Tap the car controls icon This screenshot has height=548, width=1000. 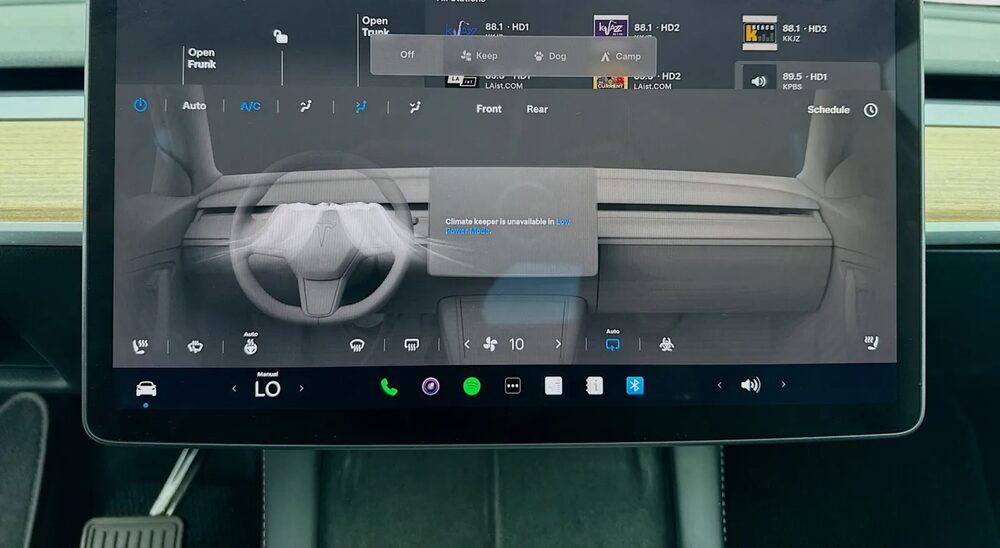click(146, 388)
